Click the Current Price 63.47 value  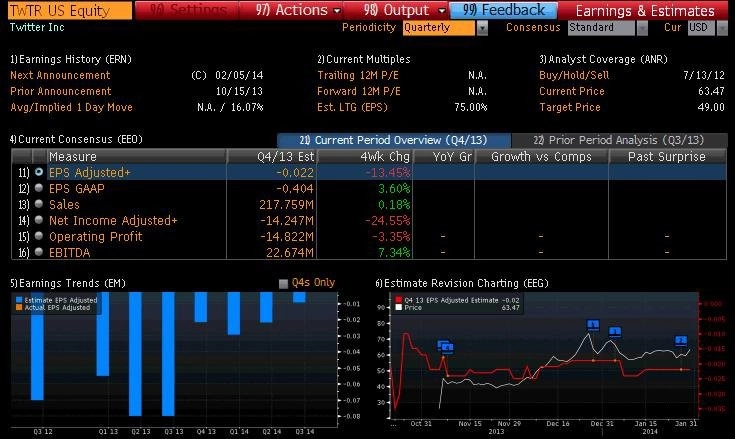pyautogui.click(x=711, y=91)
